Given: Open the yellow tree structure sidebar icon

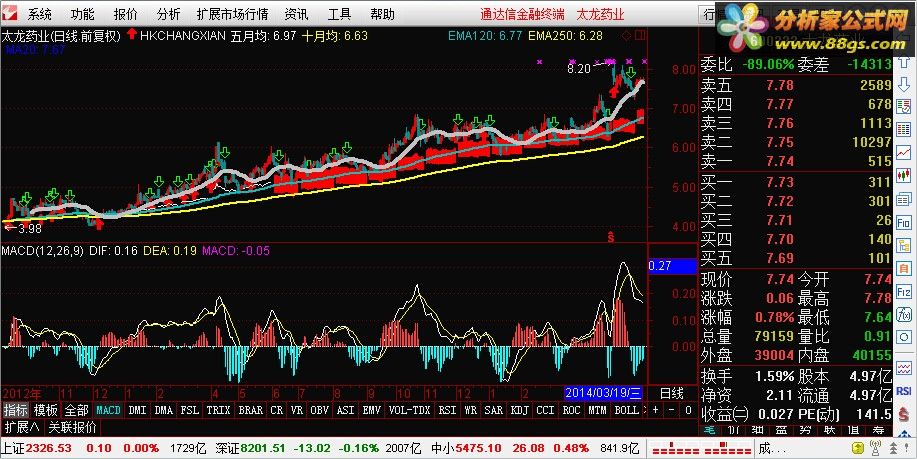Looking at the screenshot, I should coord(904,246).
